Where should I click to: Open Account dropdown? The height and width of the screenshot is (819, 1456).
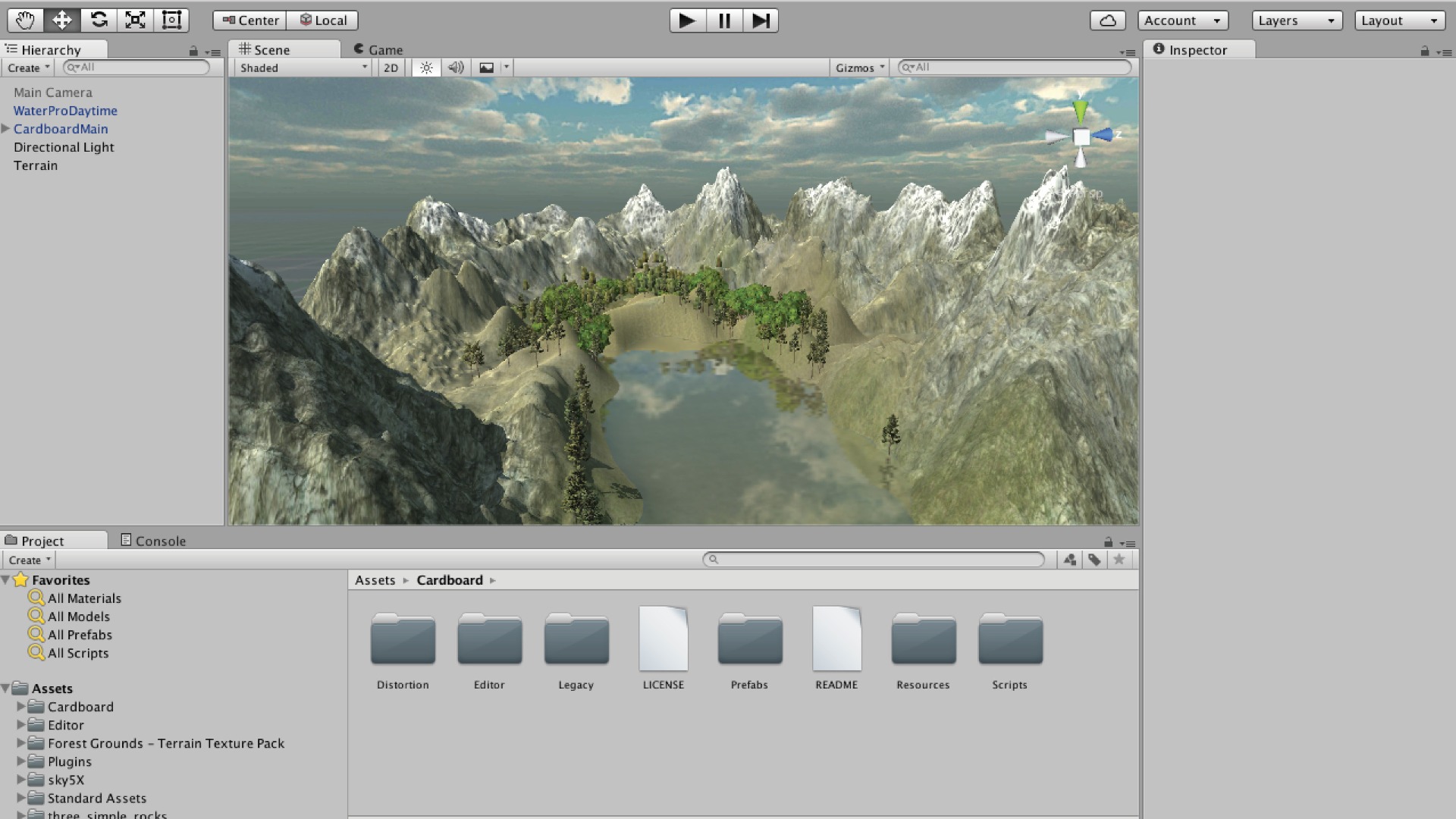click(1183, 20)
